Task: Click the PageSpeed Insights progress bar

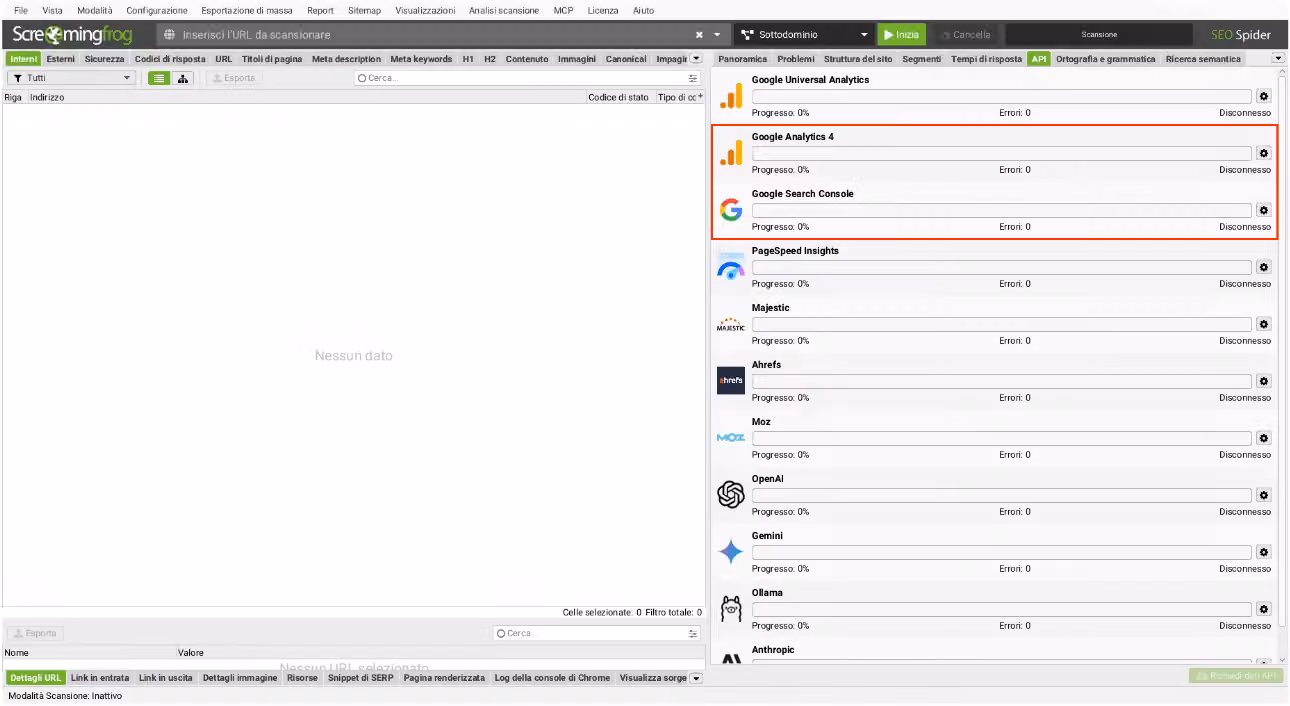Action: click(1001, 267)
